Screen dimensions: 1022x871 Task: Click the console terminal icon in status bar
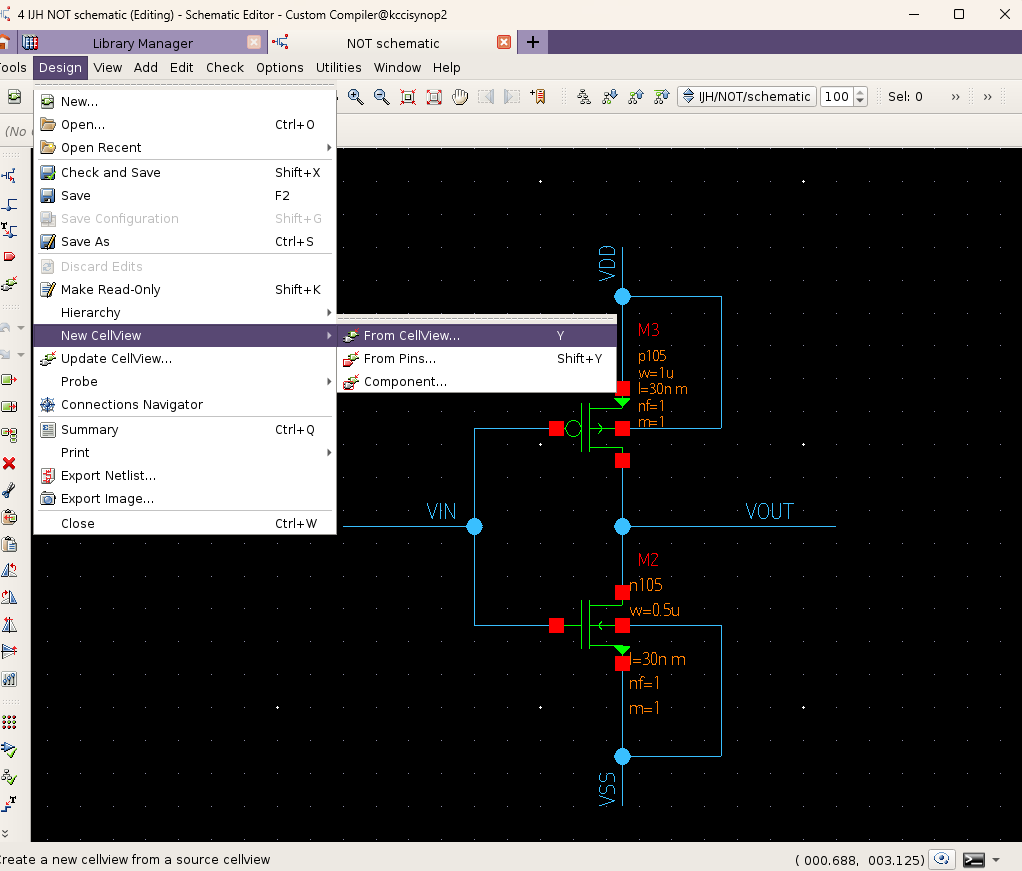pyautogui.click(x=974, y=860)
